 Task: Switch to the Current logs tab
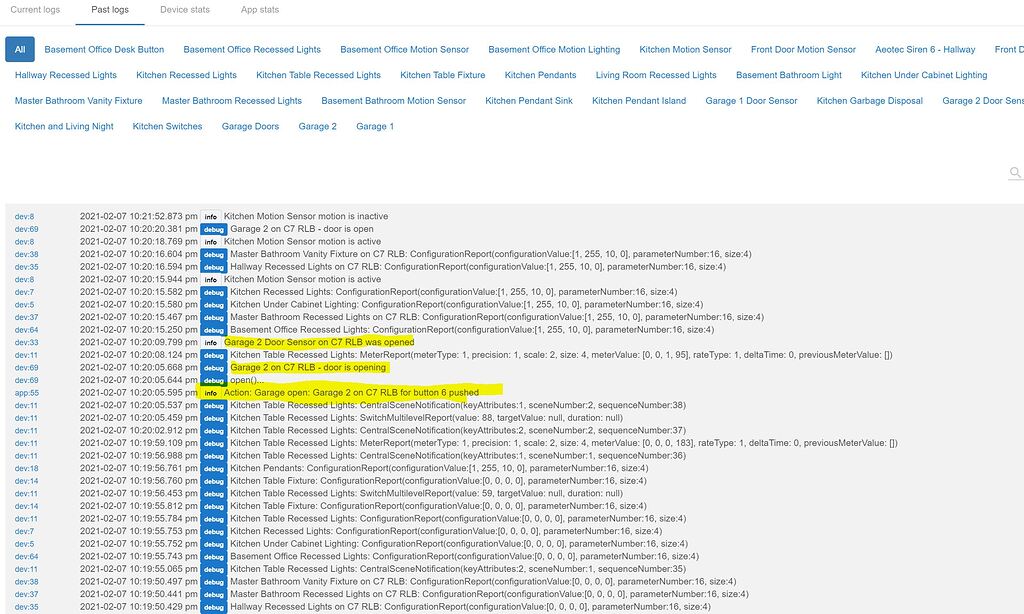pyautogui.click(x=35, y=10)
